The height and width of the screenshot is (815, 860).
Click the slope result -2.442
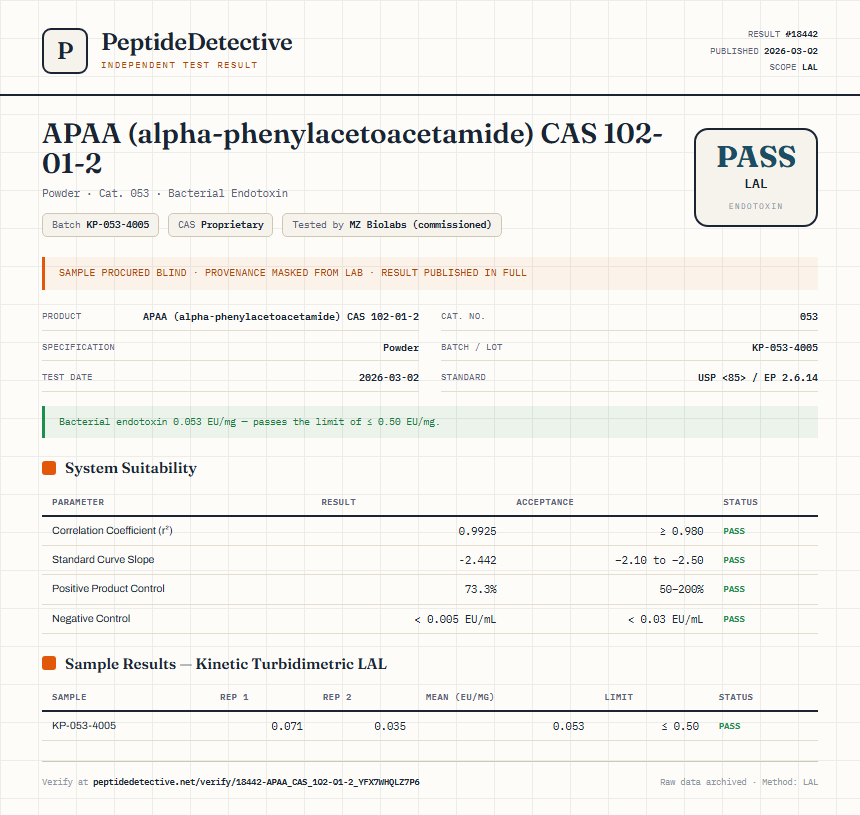click(478, 560)
